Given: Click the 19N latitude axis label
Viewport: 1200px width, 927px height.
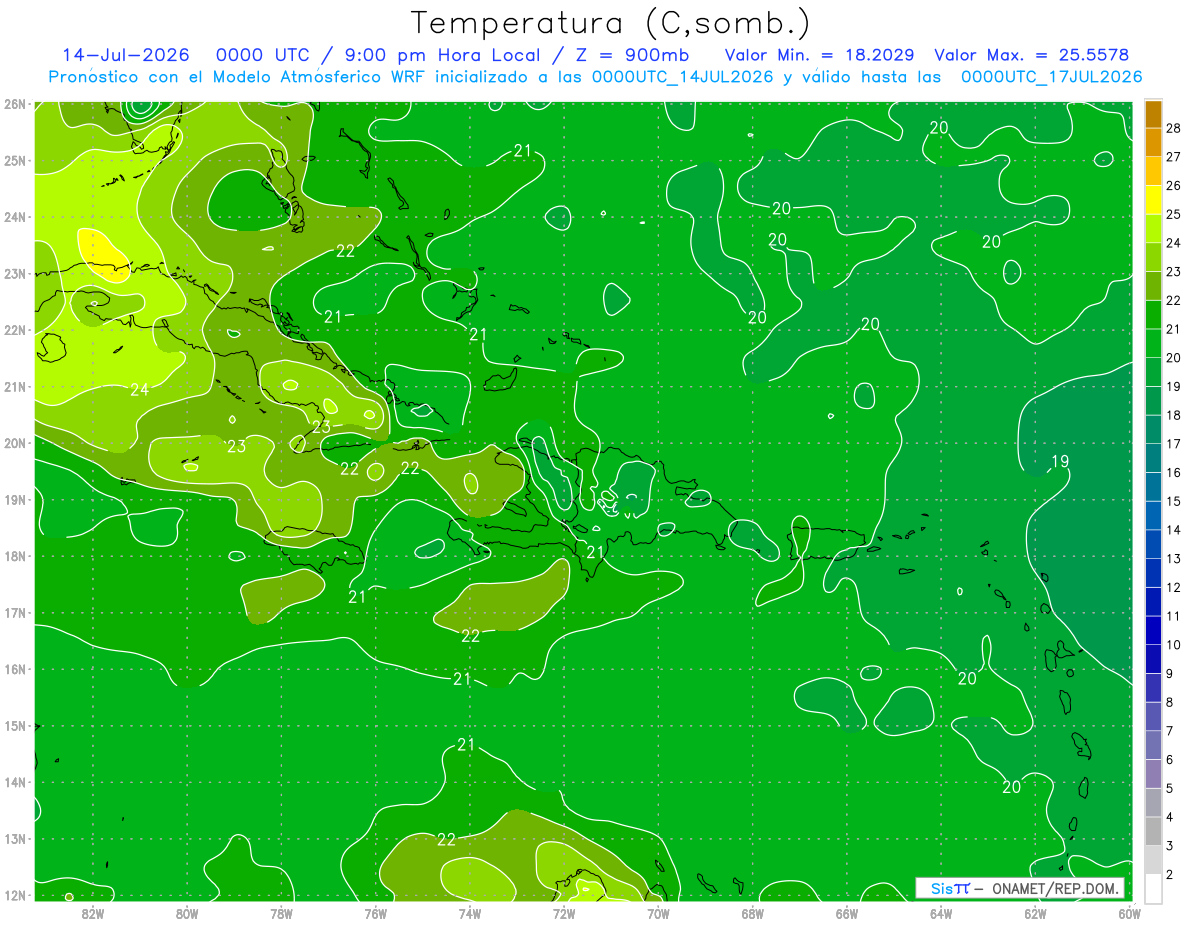Looking at the screenshot, I should point(14,500).
